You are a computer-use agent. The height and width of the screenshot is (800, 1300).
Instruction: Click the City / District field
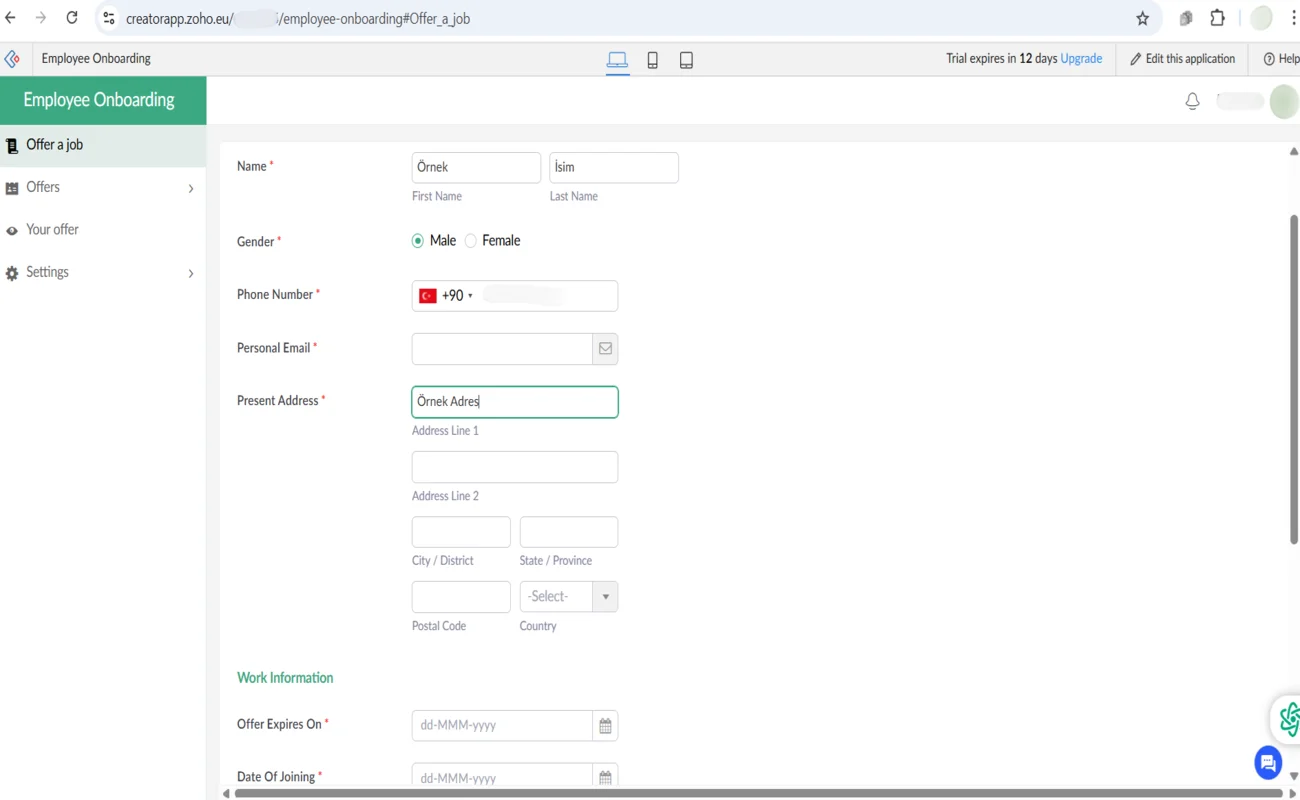click(461, 532)
